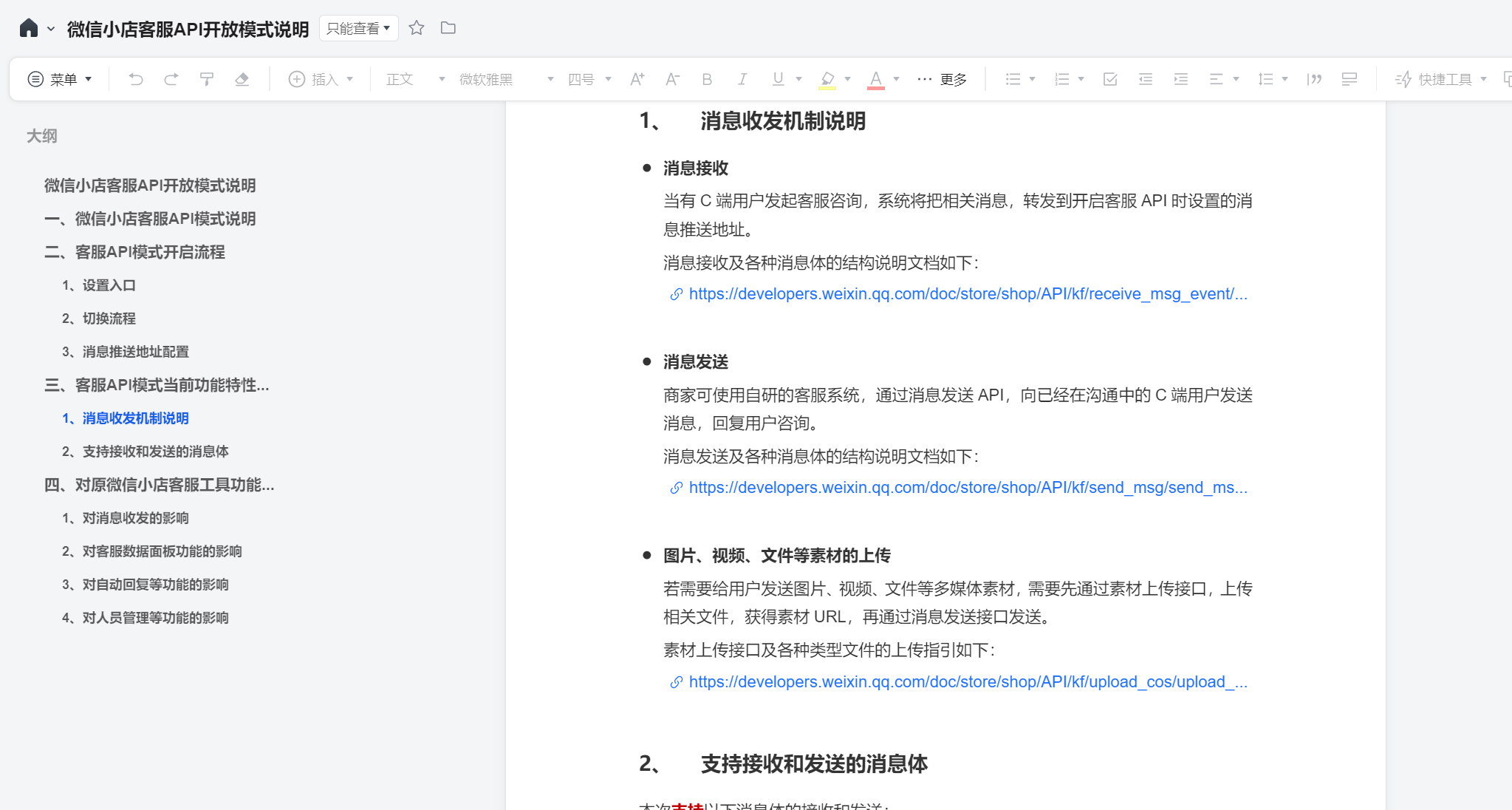Clear formatting with eraser icon

(x=242, y=79)
